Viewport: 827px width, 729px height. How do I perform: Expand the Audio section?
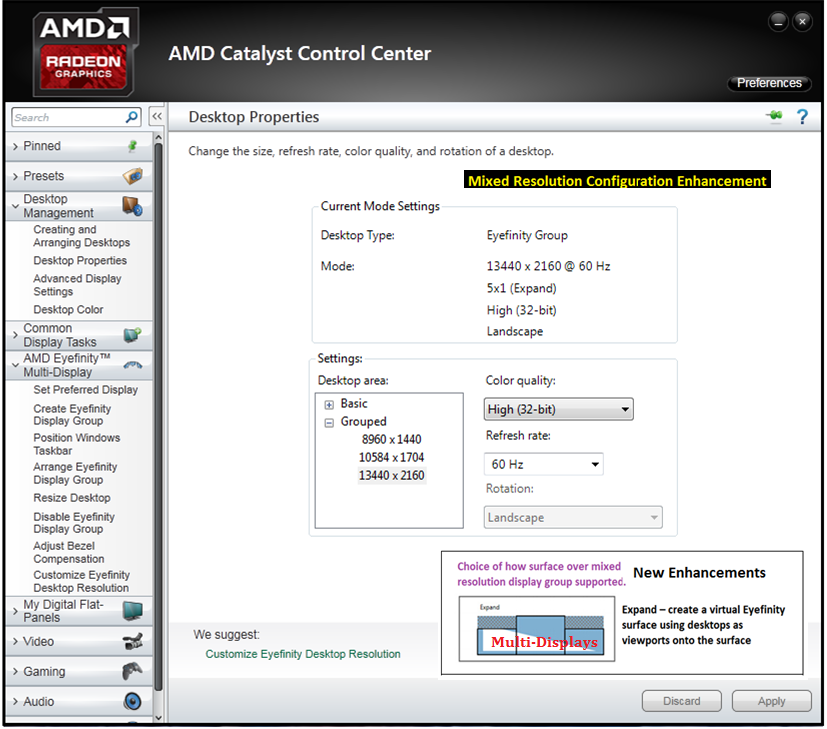tap(15, 702)
